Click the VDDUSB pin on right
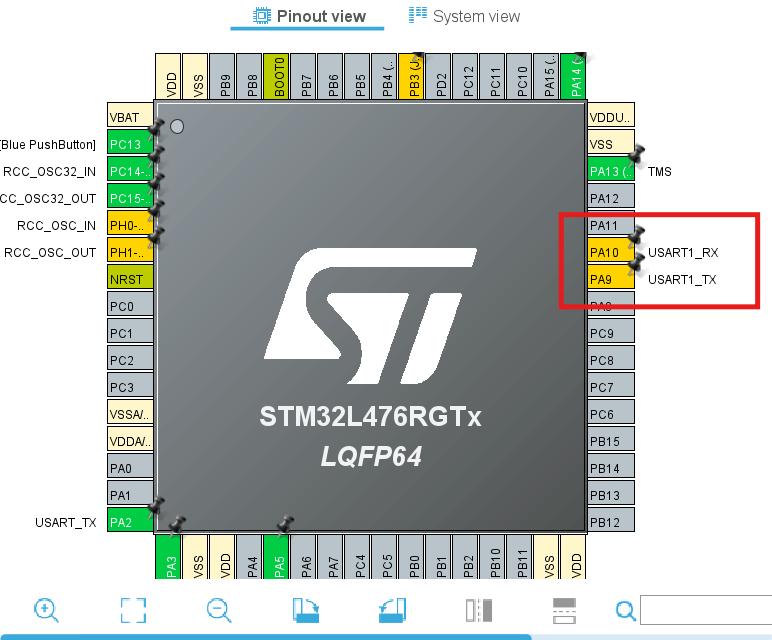 pos(611,117)
